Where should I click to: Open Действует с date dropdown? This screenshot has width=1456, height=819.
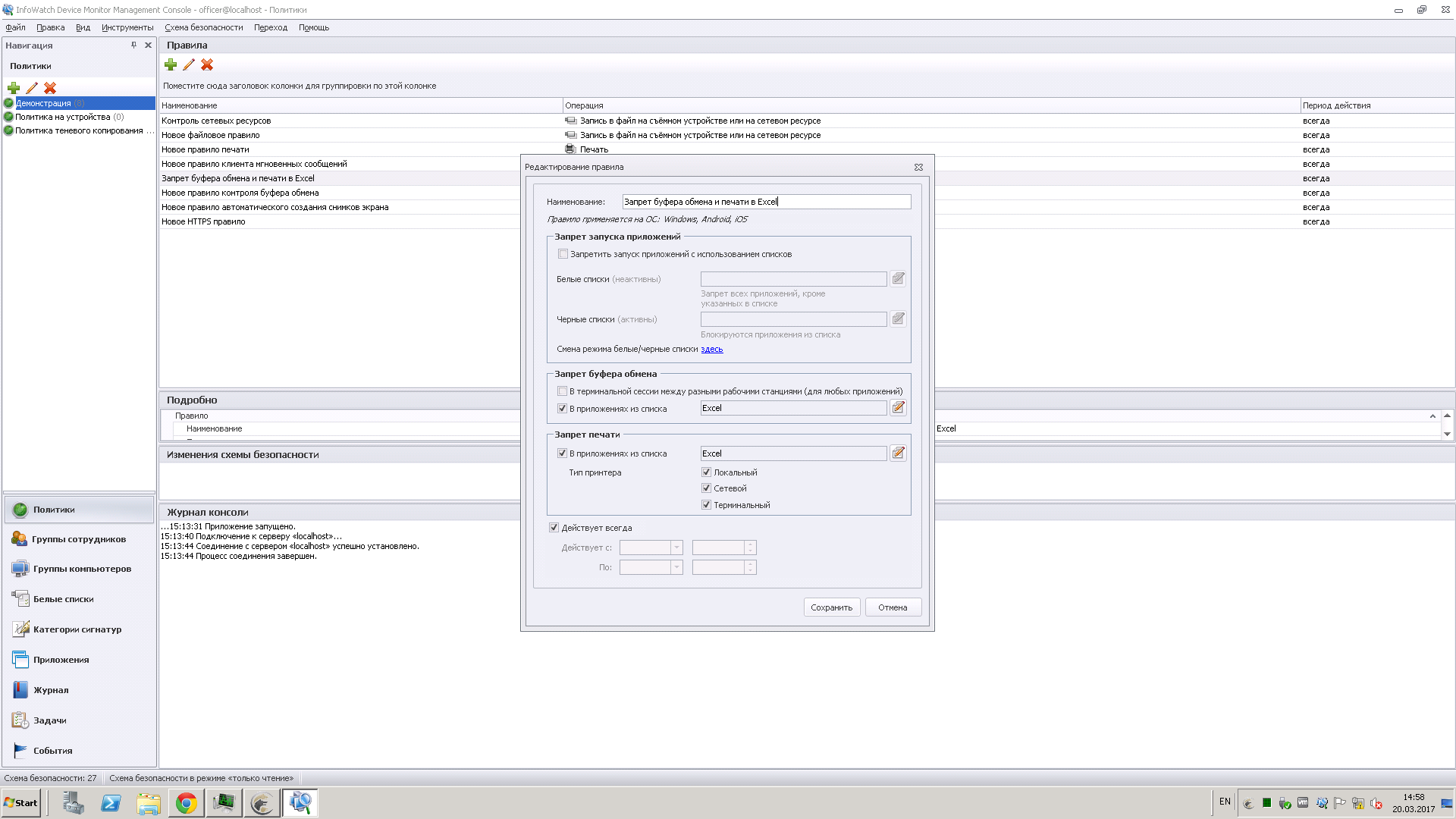[676, 548]
